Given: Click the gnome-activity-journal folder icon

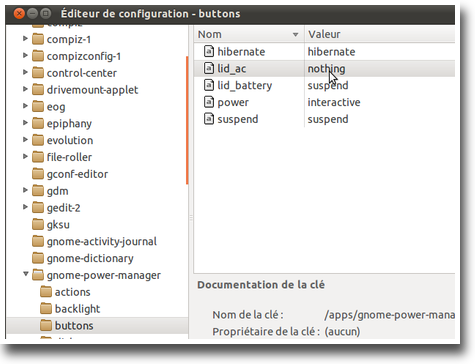Looking at the screenshot, I should (38, 241).
